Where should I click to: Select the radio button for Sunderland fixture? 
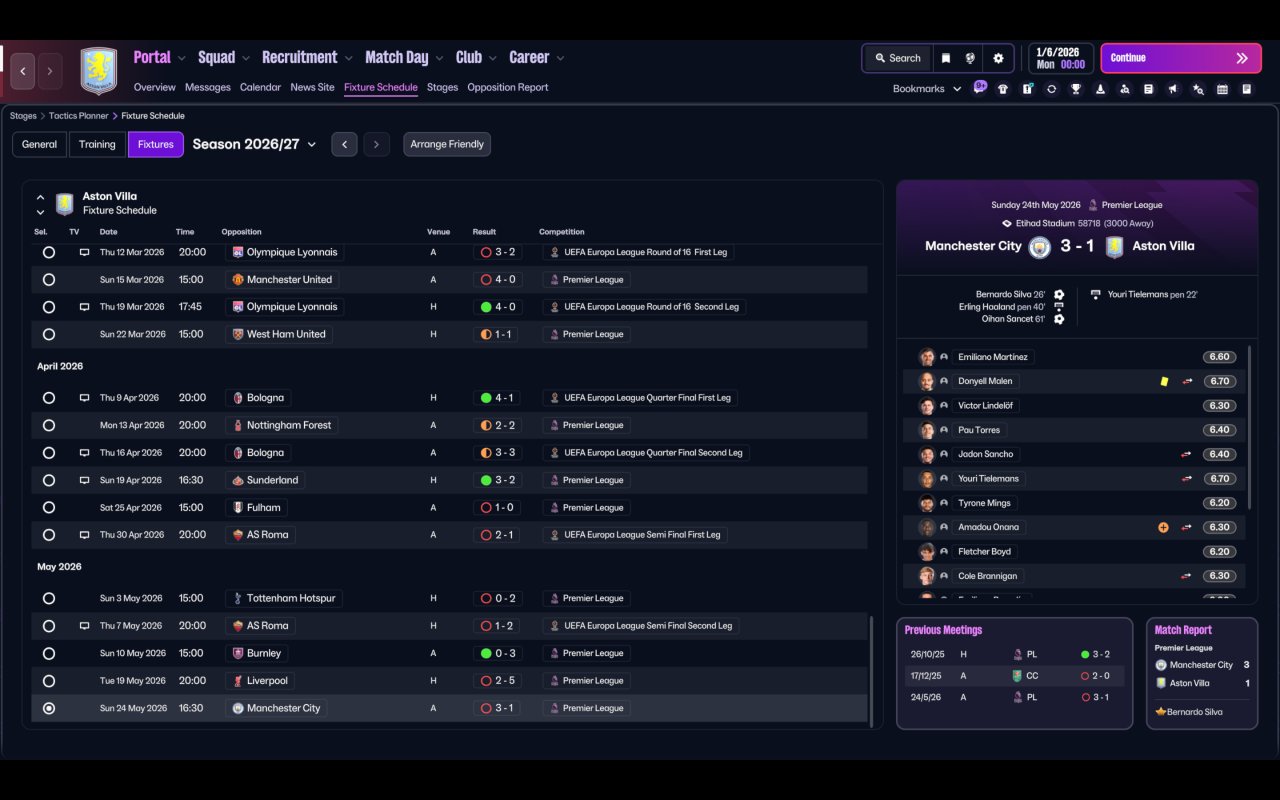[49, 480]
